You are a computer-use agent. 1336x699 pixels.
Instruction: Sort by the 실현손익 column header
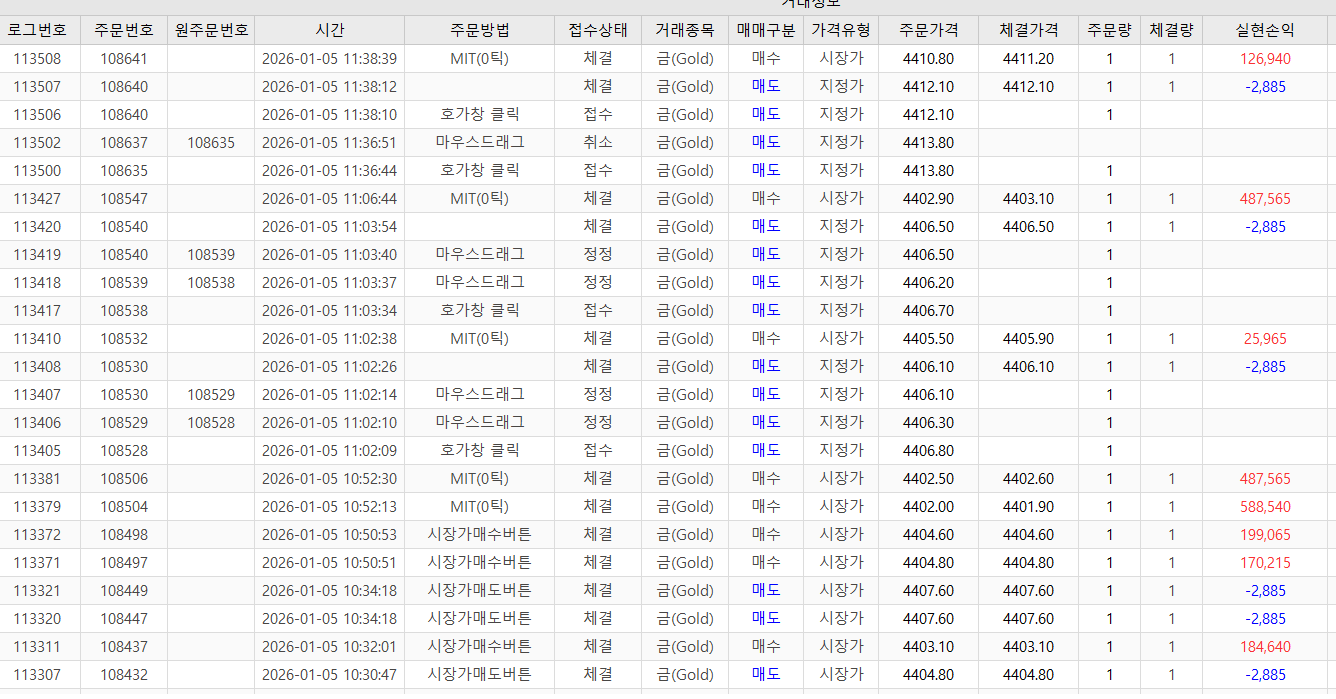click(x=1265, y=30)
